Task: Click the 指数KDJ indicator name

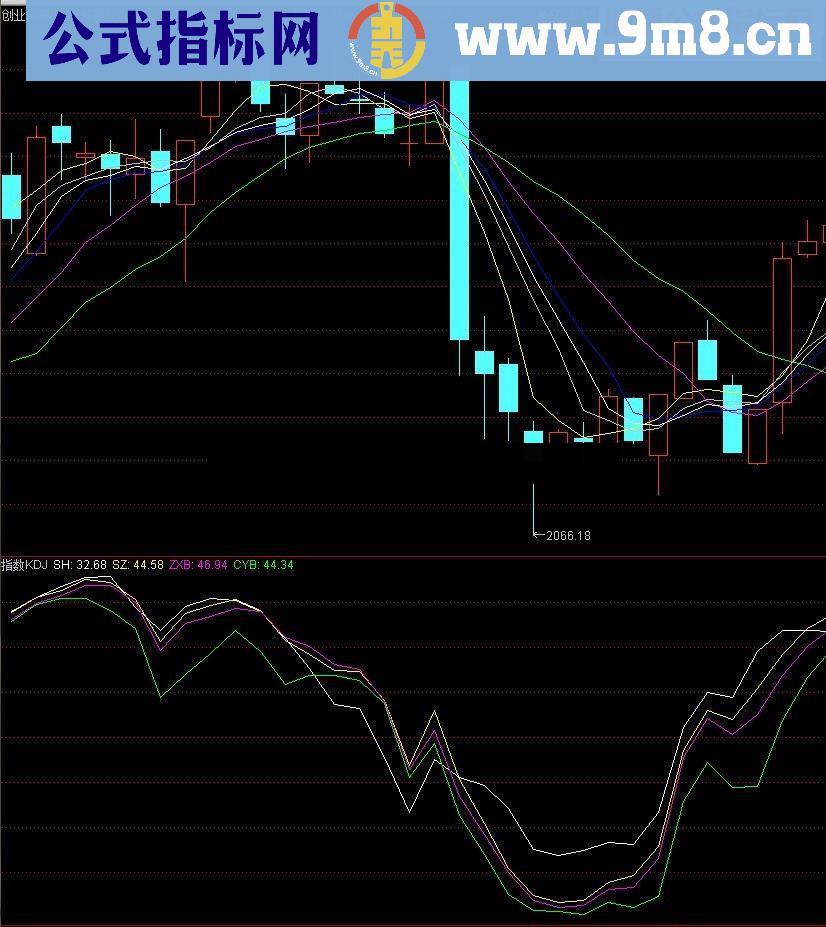Action: point(24,565)
